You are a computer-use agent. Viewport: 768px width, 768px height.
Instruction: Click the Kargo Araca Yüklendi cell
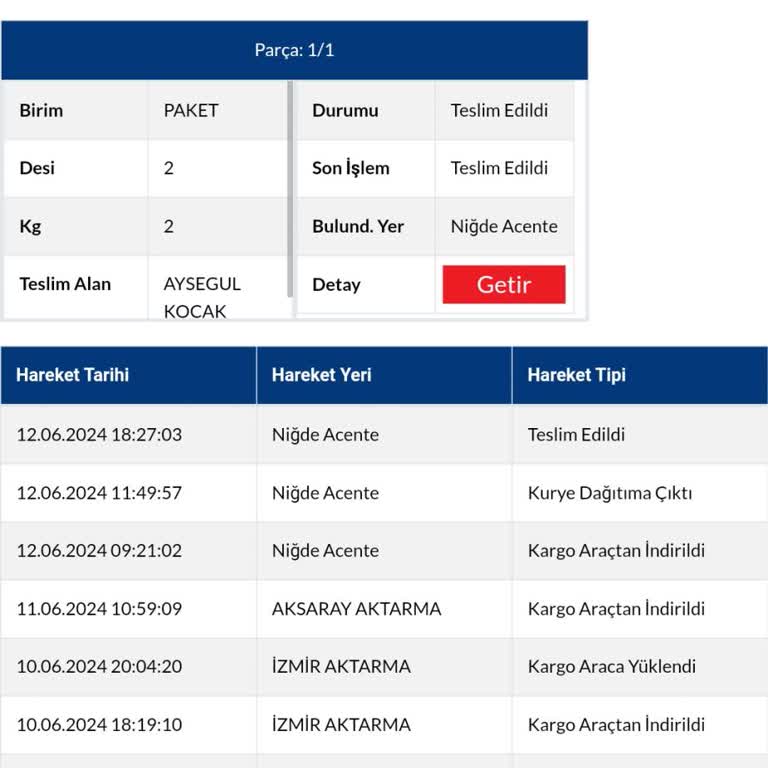611,666
